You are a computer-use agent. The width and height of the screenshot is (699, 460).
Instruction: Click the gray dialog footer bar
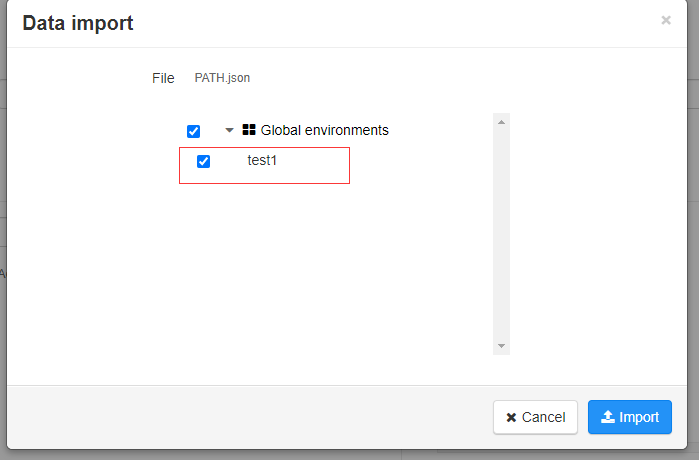(x=250, y=417)
